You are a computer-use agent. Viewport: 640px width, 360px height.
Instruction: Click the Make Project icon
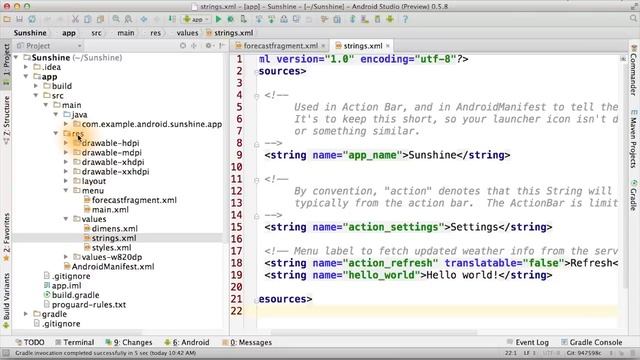172,19
